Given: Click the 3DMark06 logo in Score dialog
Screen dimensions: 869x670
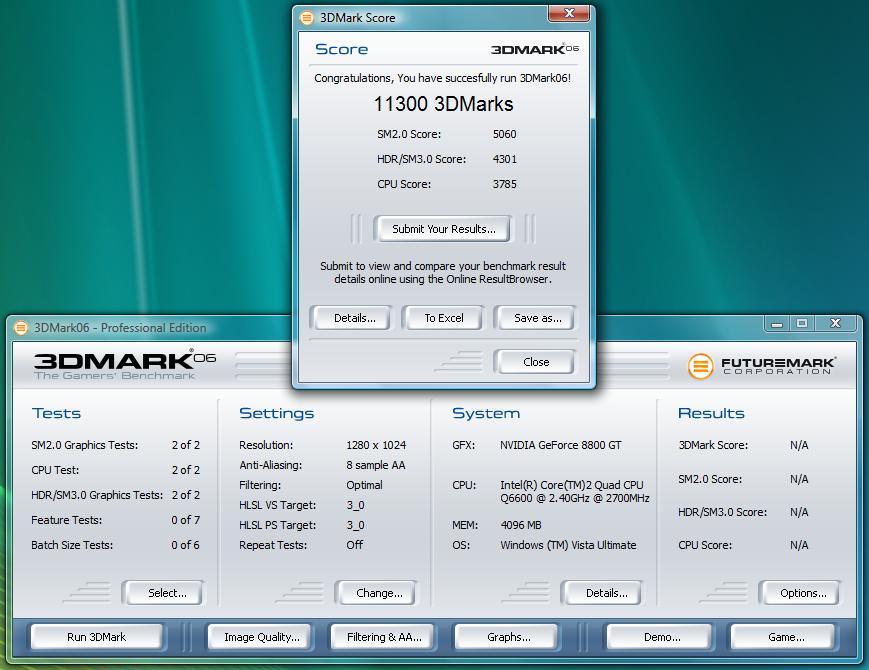Looking at the screenshot, I should (x=535, y=49).
